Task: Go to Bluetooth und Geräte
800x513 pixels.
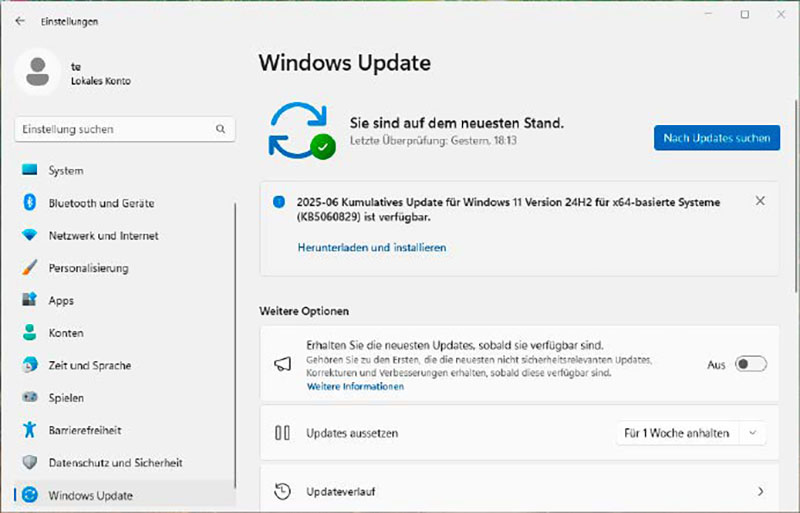Action: [124, 203]
